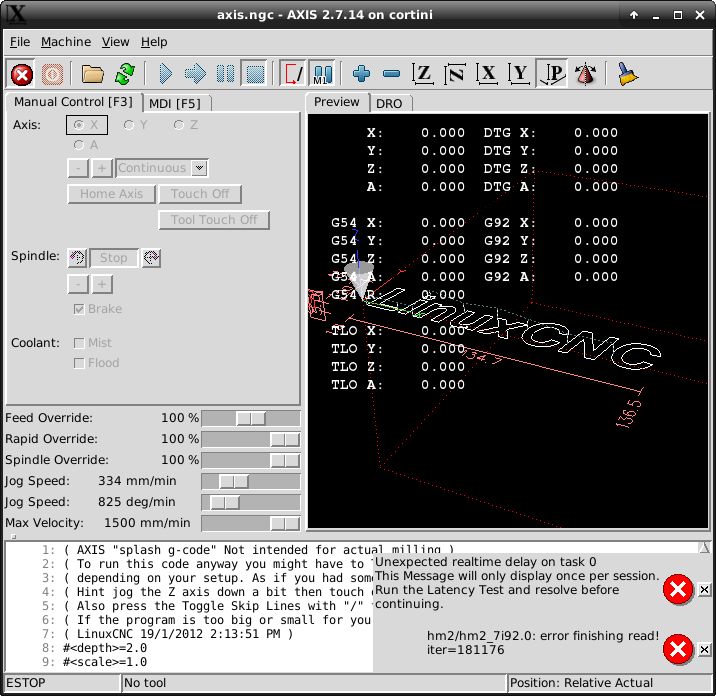
Task: Click spindle Stop button
Action: [x=114, y=258]
